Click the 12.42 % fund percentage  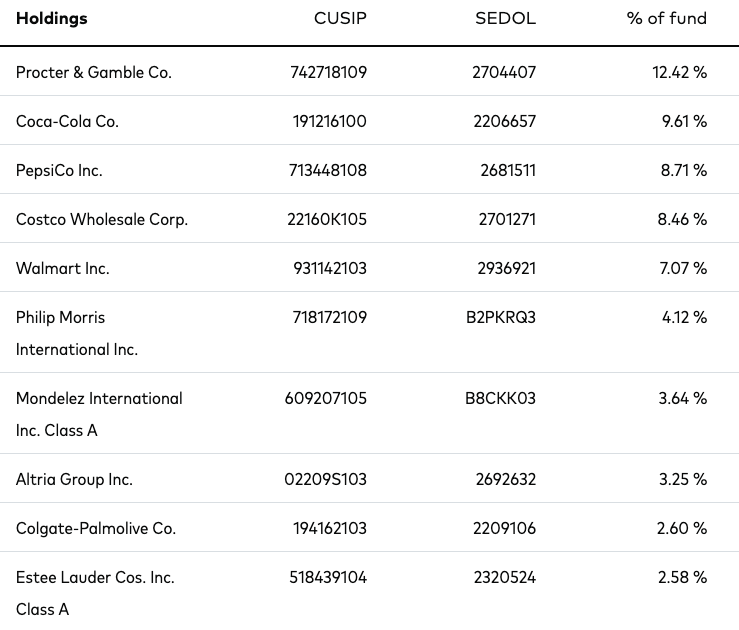pyautogui.click(x=680, y=72)
